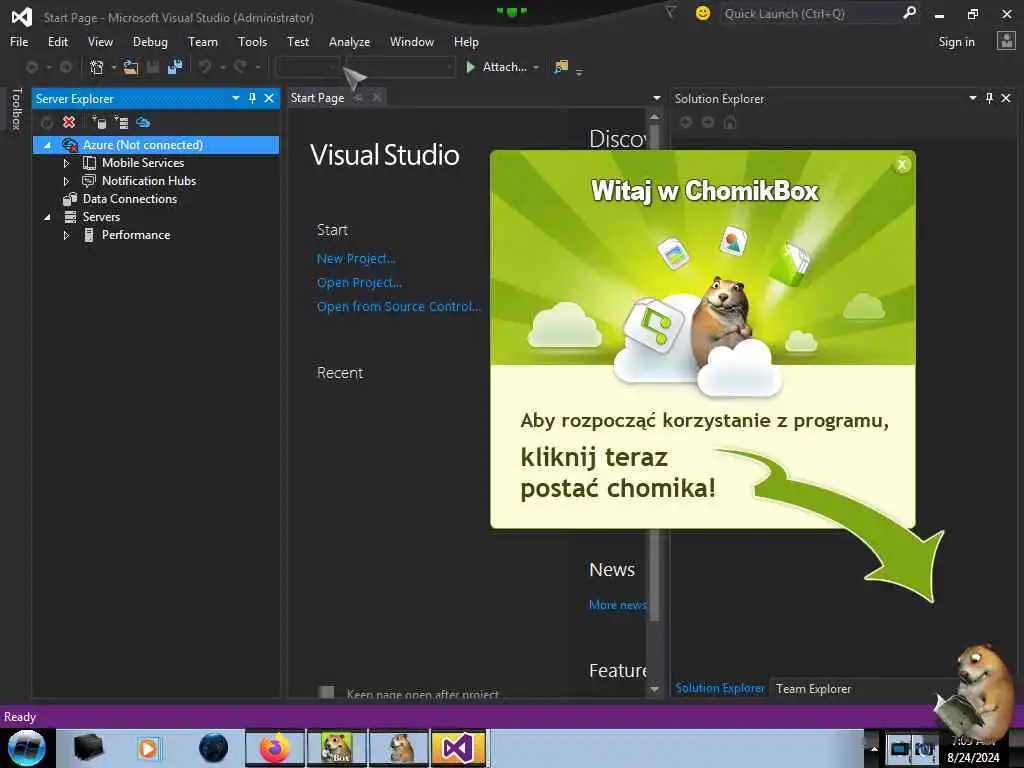Click the Open File toolbar icon
This screenshot has width=1024, height=768.
[x=131, y=67]
